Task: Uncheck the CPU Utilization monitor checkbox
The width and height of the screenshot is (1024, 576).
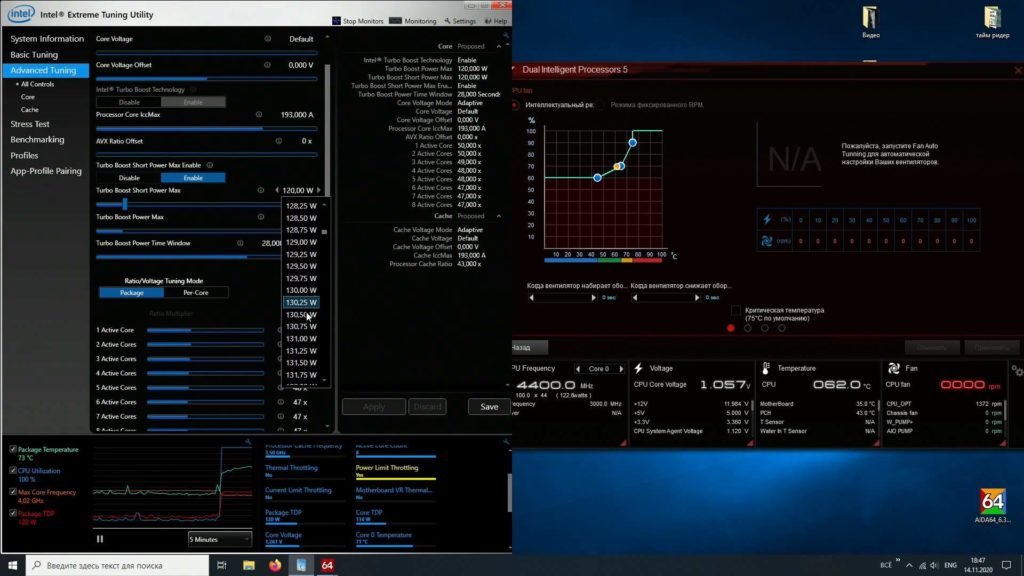Action: (x=13, y=470)
